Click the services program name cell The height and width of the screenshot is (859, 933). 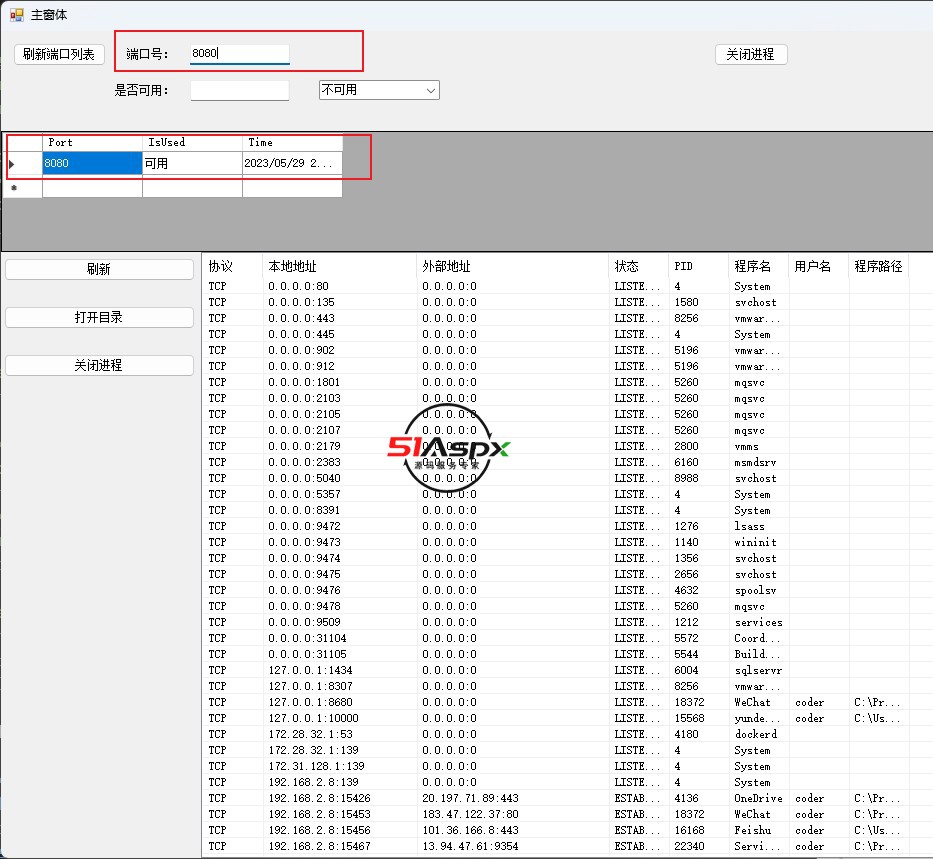pyautogui.click(x=758, y=622)
